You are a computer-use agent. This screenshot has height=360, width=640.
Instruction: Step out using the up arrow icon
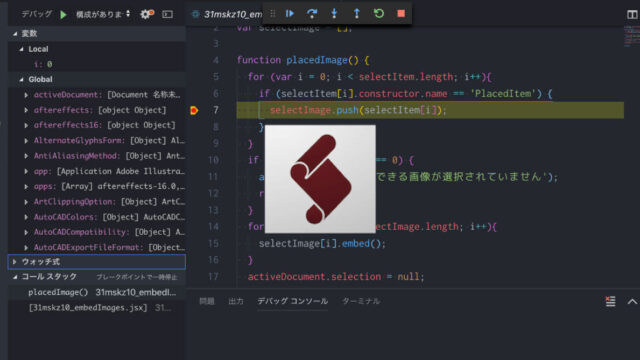click(356, 13)
